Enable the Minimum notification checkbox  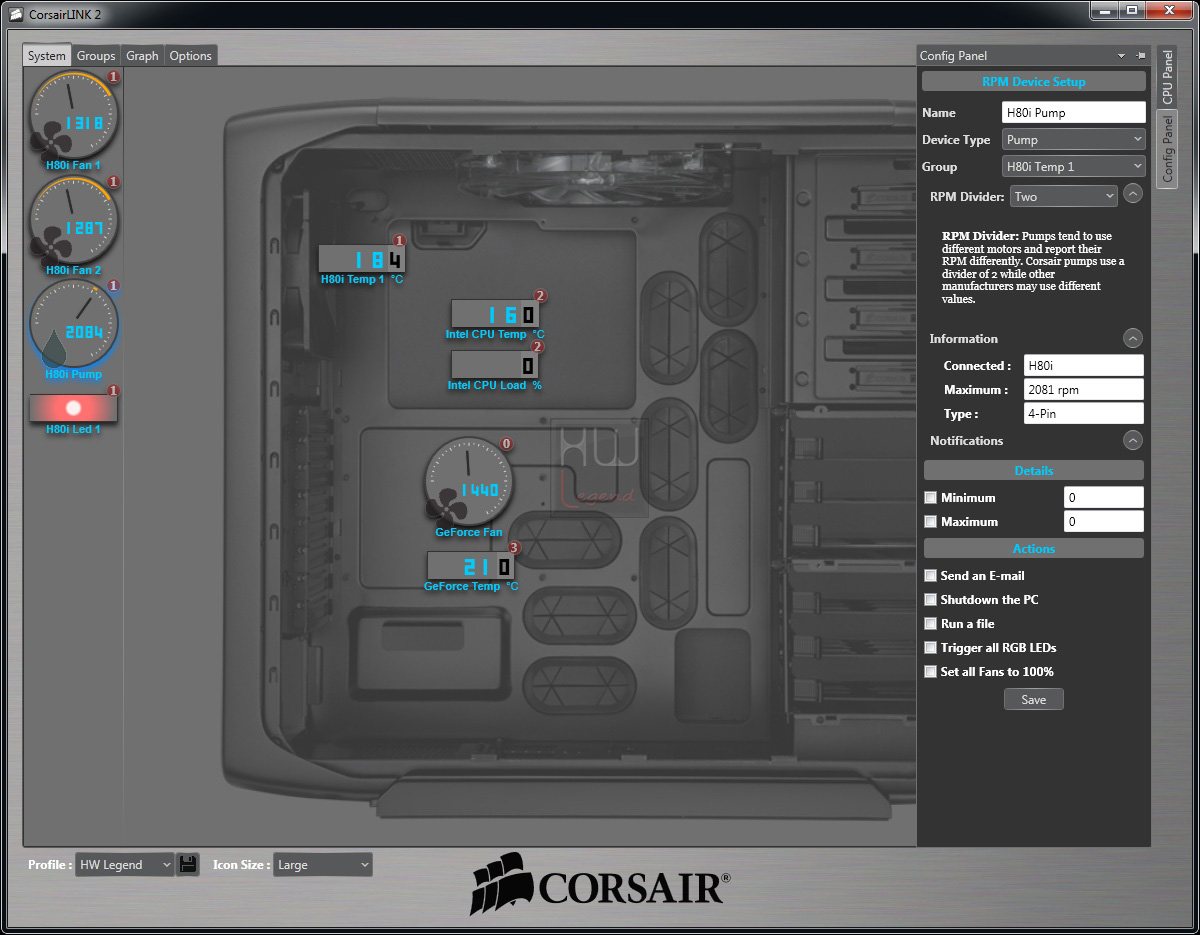931,497
